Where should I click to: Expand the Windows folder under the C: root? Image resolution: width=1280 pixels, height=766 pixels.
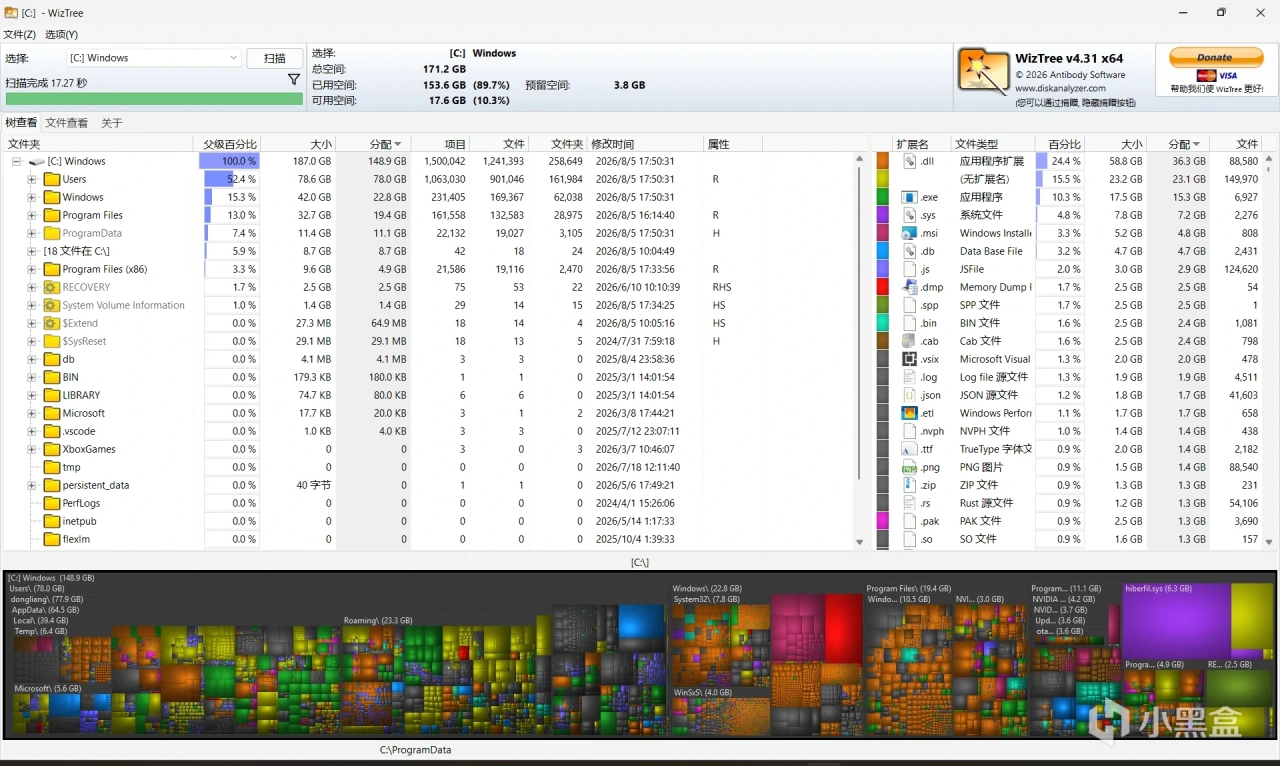click(x=32, y=197)
